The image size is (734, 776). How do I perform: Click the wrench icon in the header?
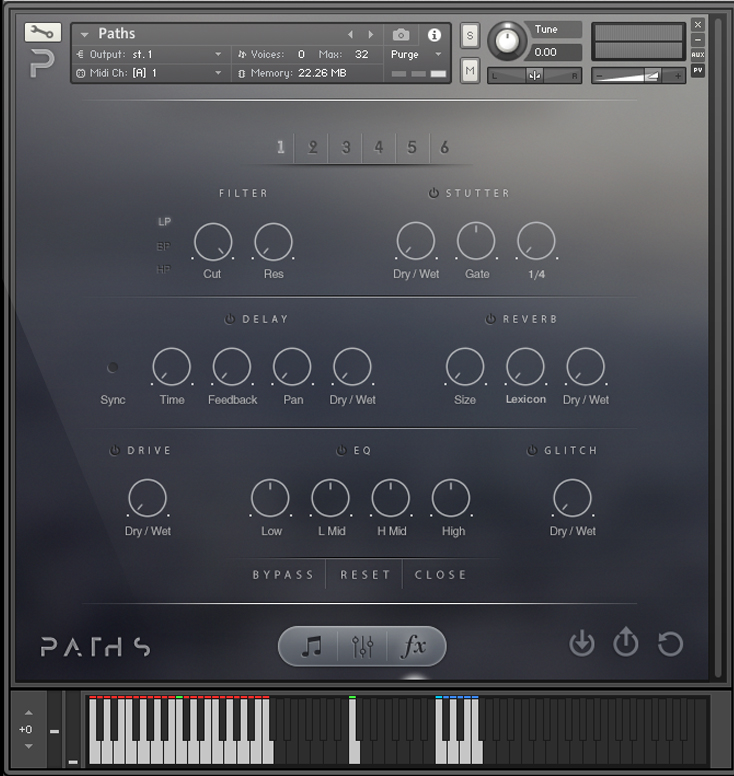point(42,33)
